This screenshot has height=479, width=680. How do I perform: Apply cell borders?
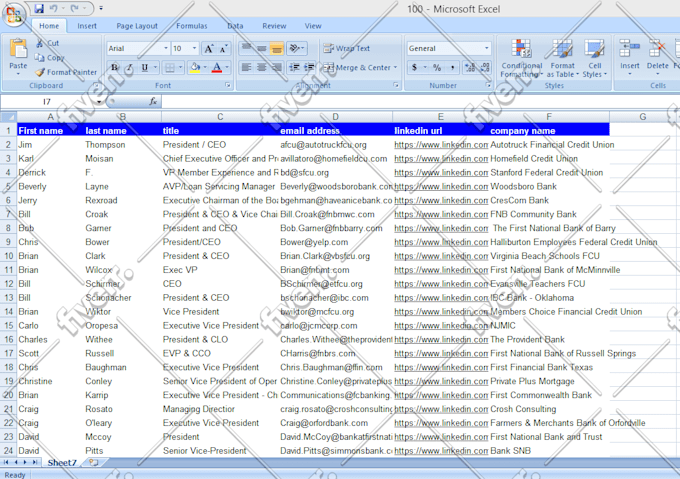[x=170, y=68]
